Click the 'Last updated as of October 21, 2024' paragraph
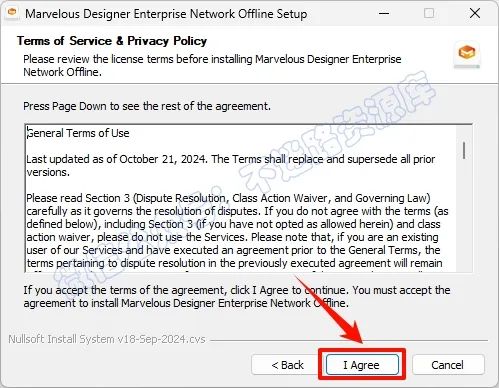Viewport: 499px width, 388px height. click(231, 166)
